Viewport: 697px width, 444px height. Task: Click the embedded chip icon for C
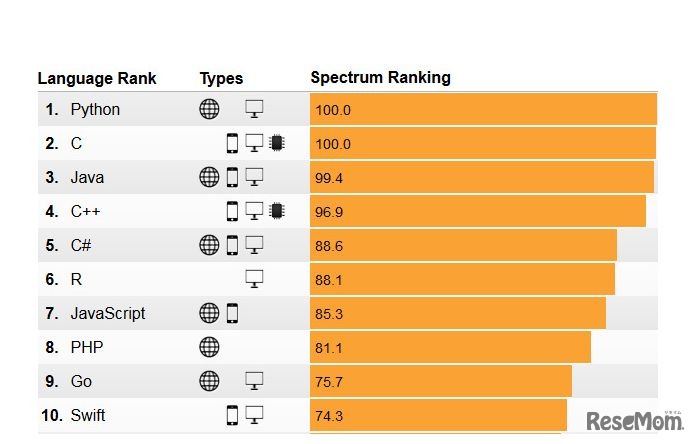point(276,144)
